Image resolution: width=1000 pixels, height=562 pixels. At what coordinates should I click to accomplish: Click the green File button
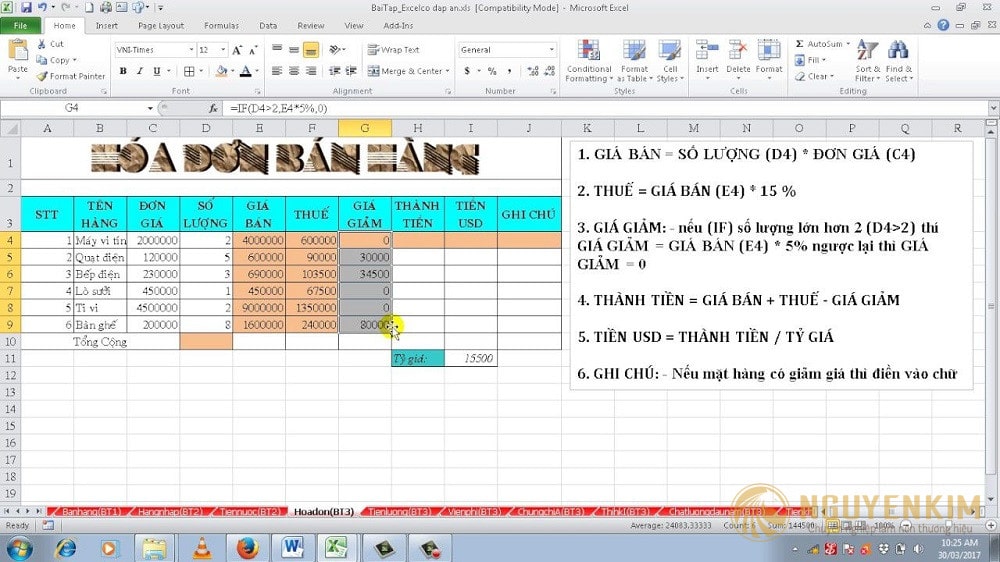click(x=21, y=25)
